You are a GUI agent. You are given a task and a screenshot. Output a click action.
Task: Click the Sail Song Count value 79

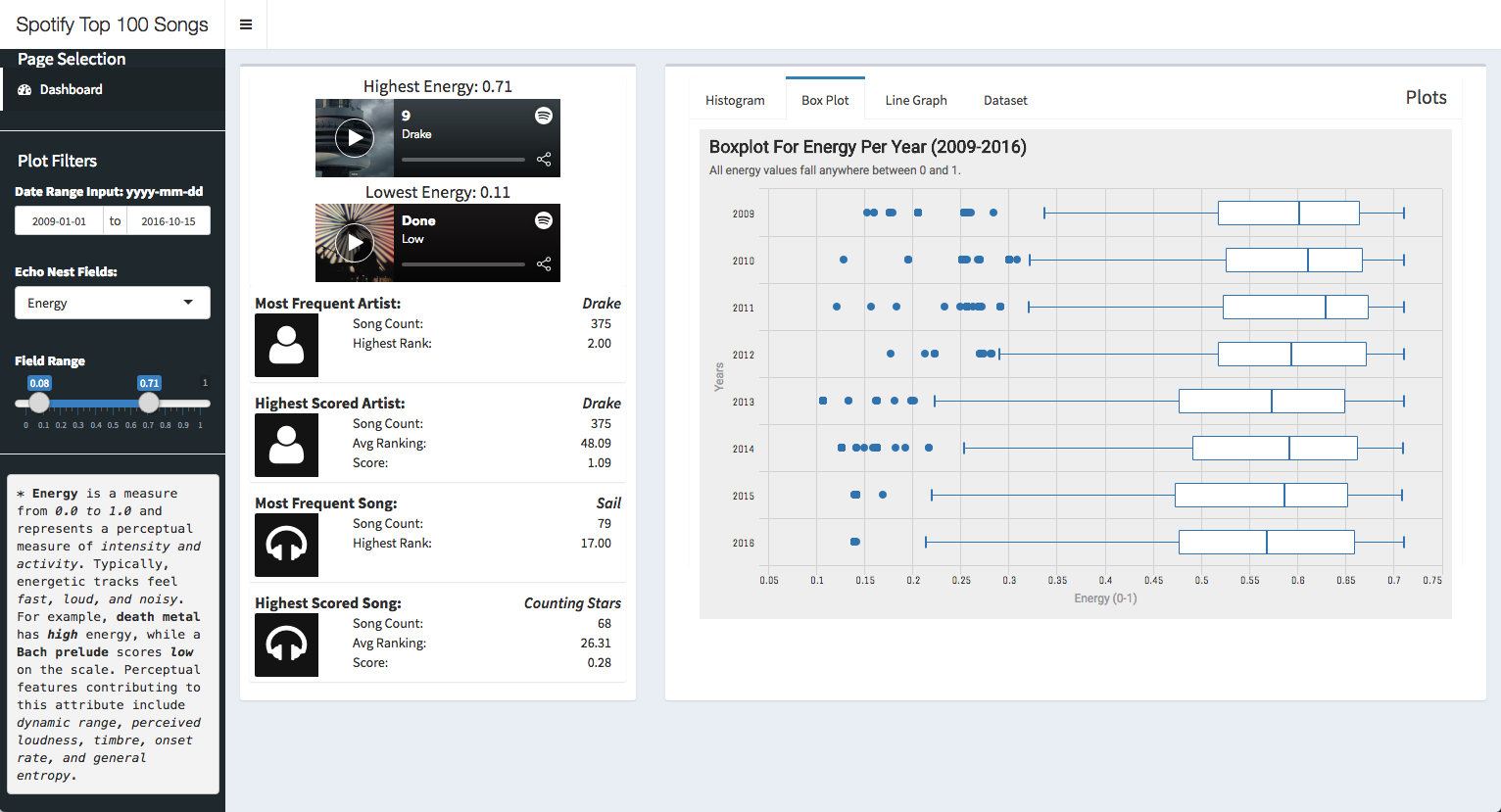[x=605, y=524]
